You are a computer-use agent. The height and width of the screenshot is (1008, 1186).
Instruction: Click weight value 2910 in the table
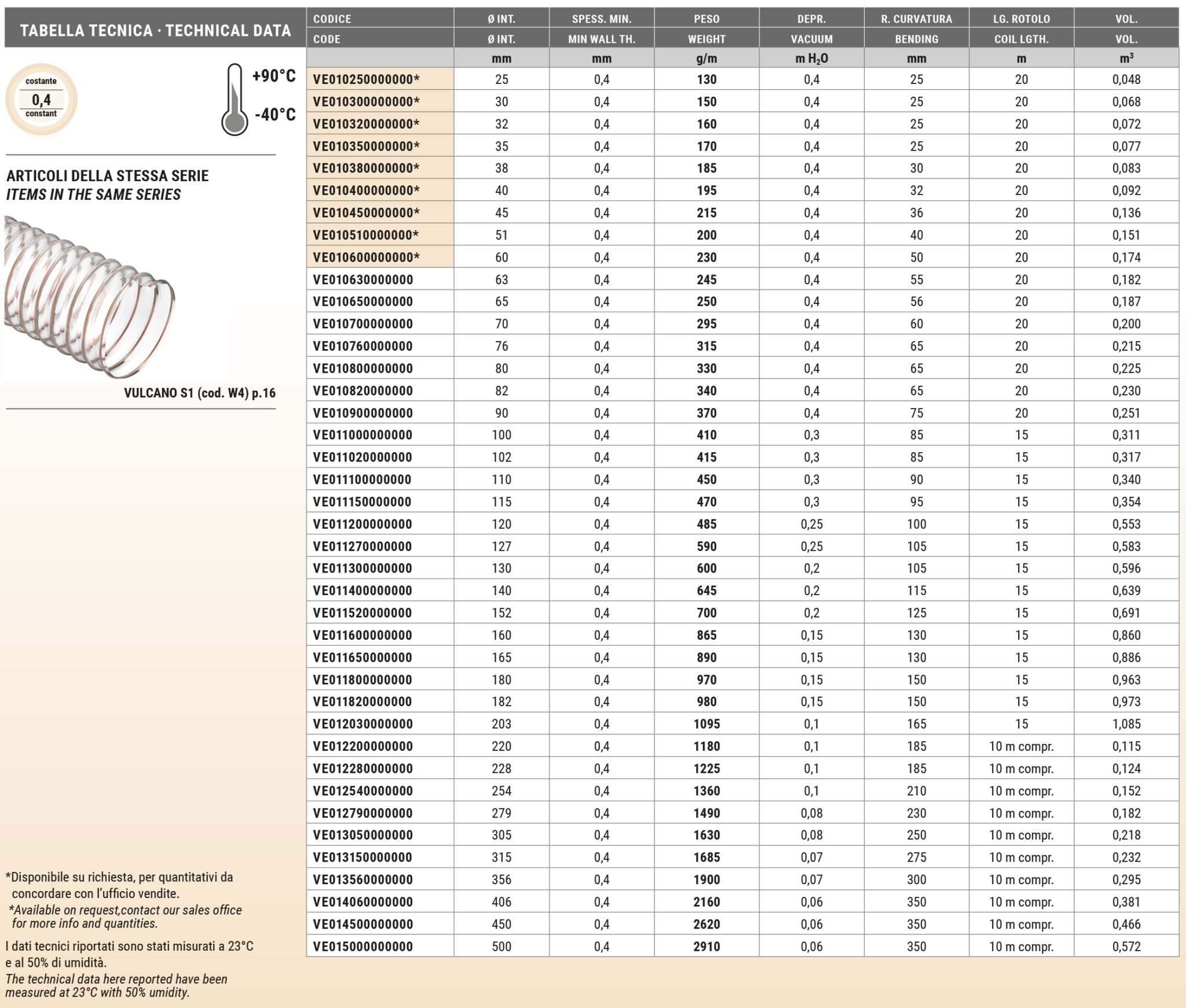point(707,947)
